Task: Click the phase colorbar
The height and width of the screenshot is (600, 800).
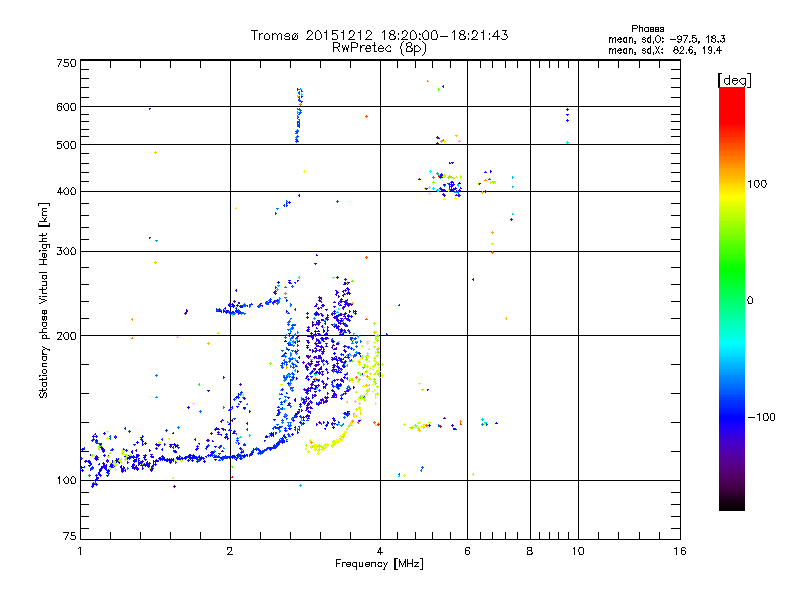Action: point(732,299)
